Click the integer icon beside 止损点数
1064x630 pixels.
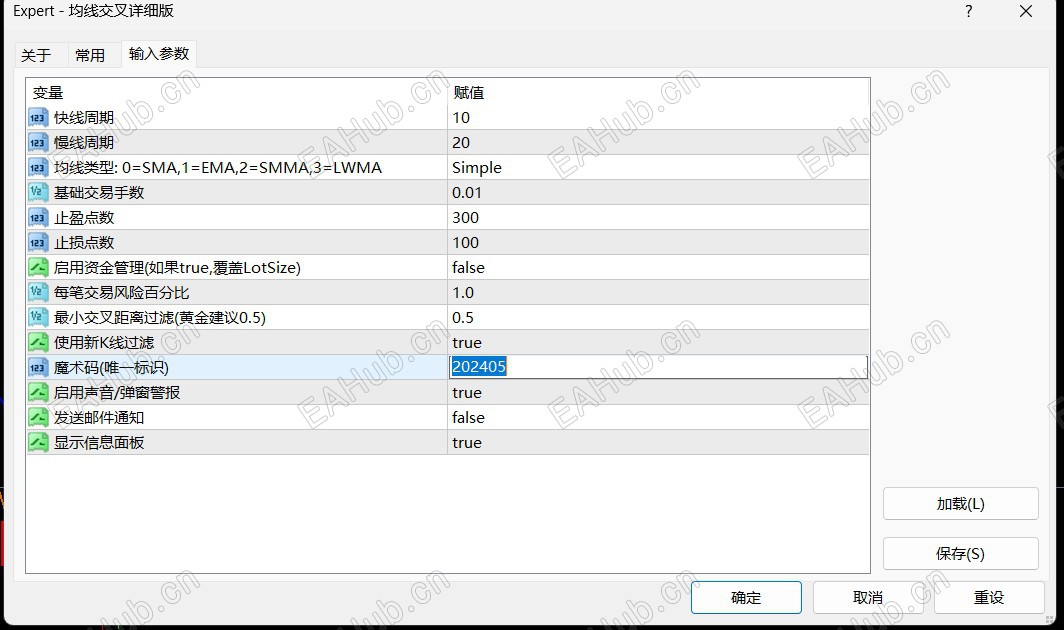point(38,242)
